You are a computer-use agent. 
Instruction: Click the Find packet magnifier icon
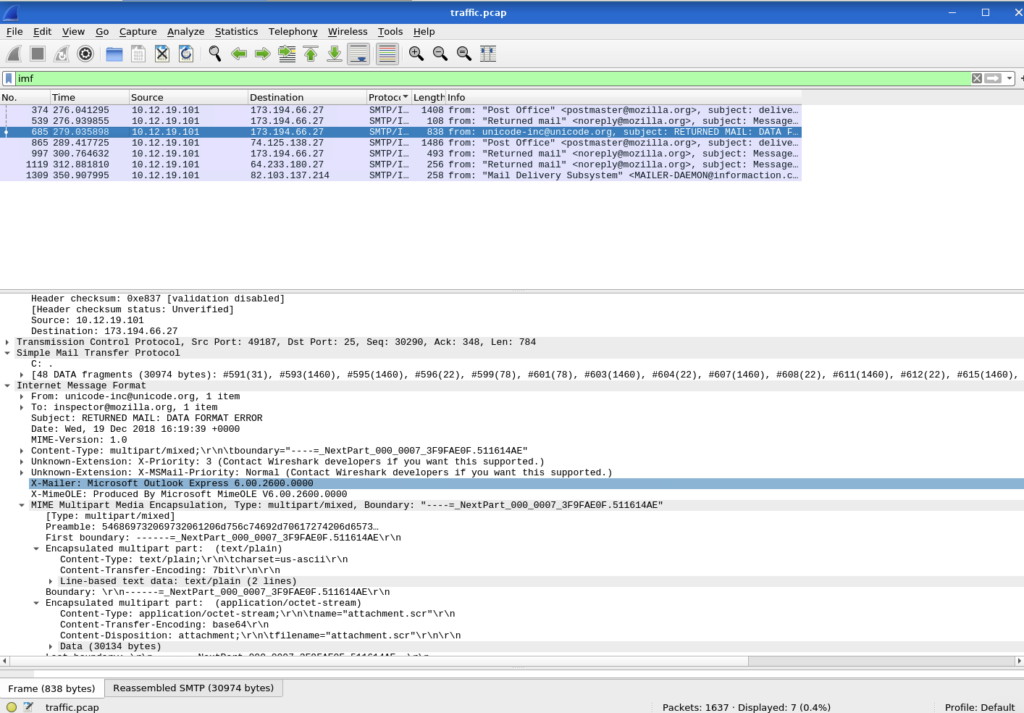[x=215, y=54]
